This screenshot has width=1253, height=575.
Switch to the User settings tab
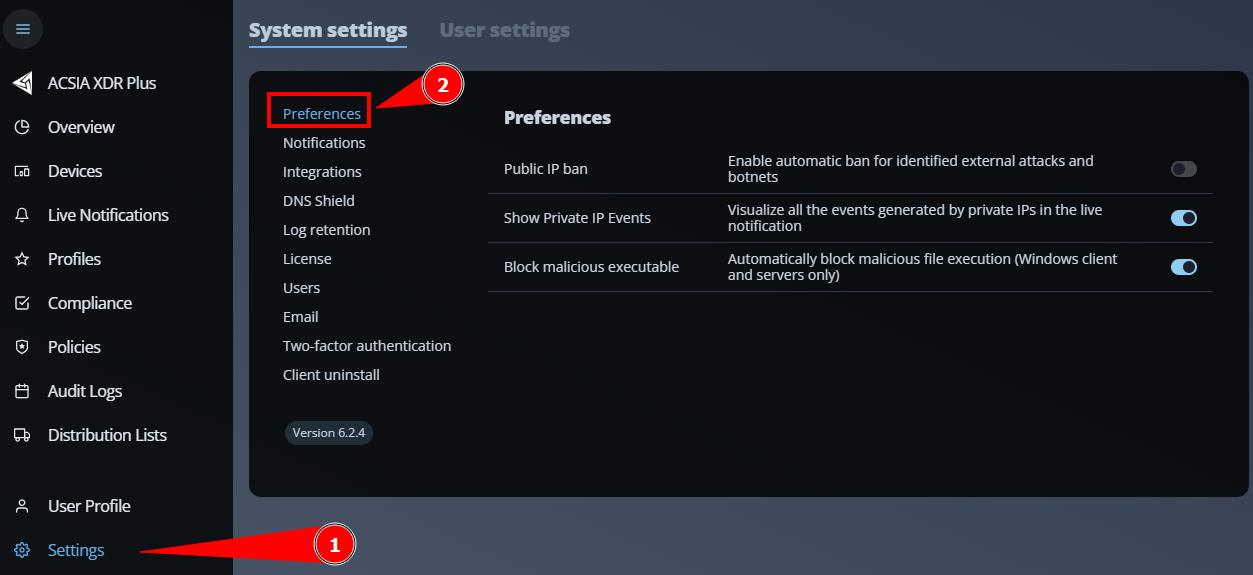(x=505, y=30)
